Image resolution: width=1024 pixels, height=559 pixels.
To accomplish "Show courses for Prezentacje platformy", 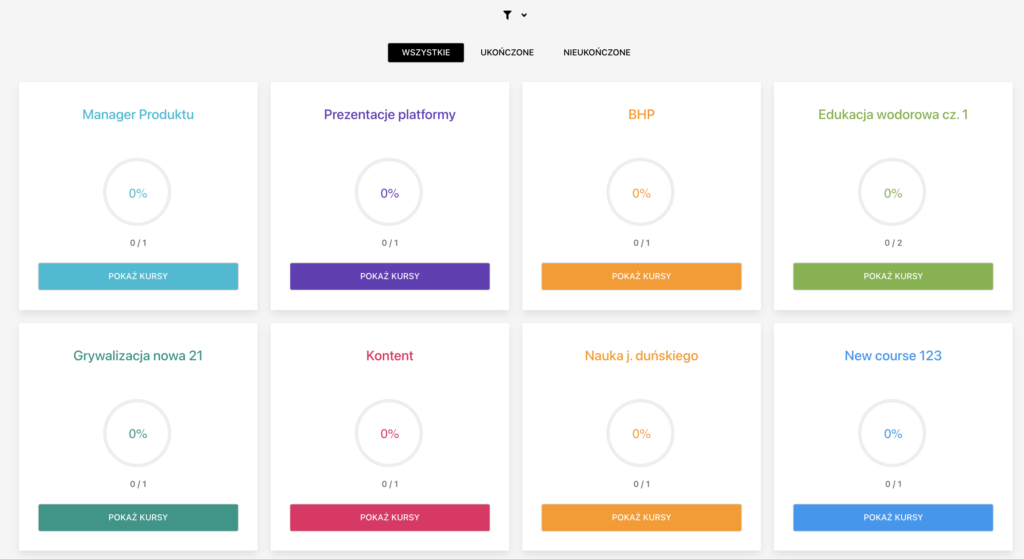I will tap(390, 276).
